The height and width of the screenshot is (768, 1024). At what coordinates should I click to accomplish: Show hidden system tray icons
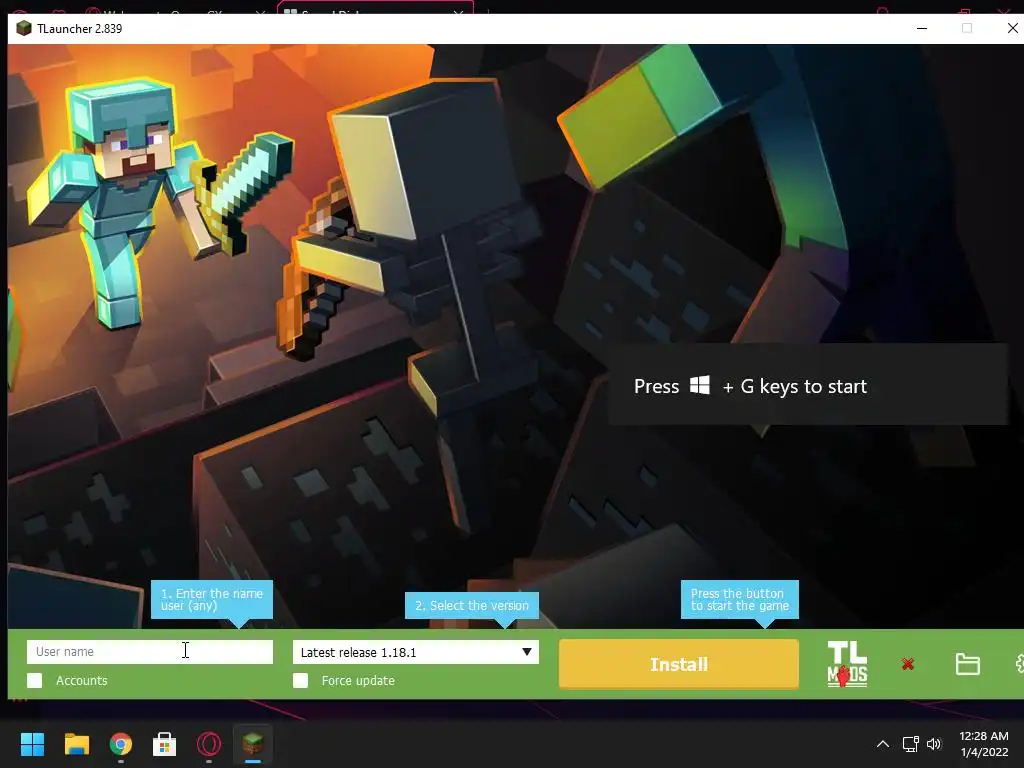[x=882, y=744]
